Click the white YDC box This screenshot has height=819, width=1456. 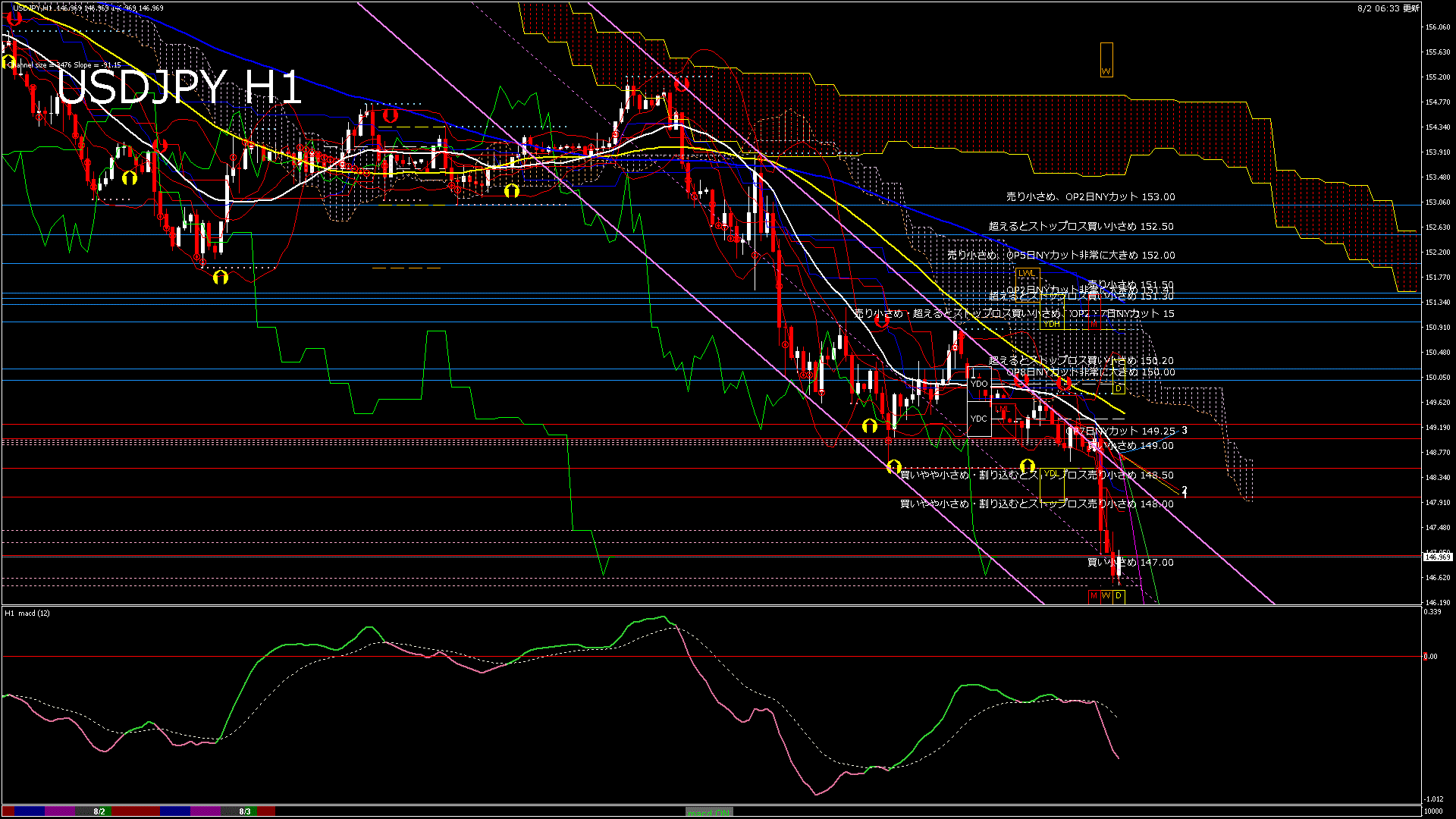coord(979,419)
